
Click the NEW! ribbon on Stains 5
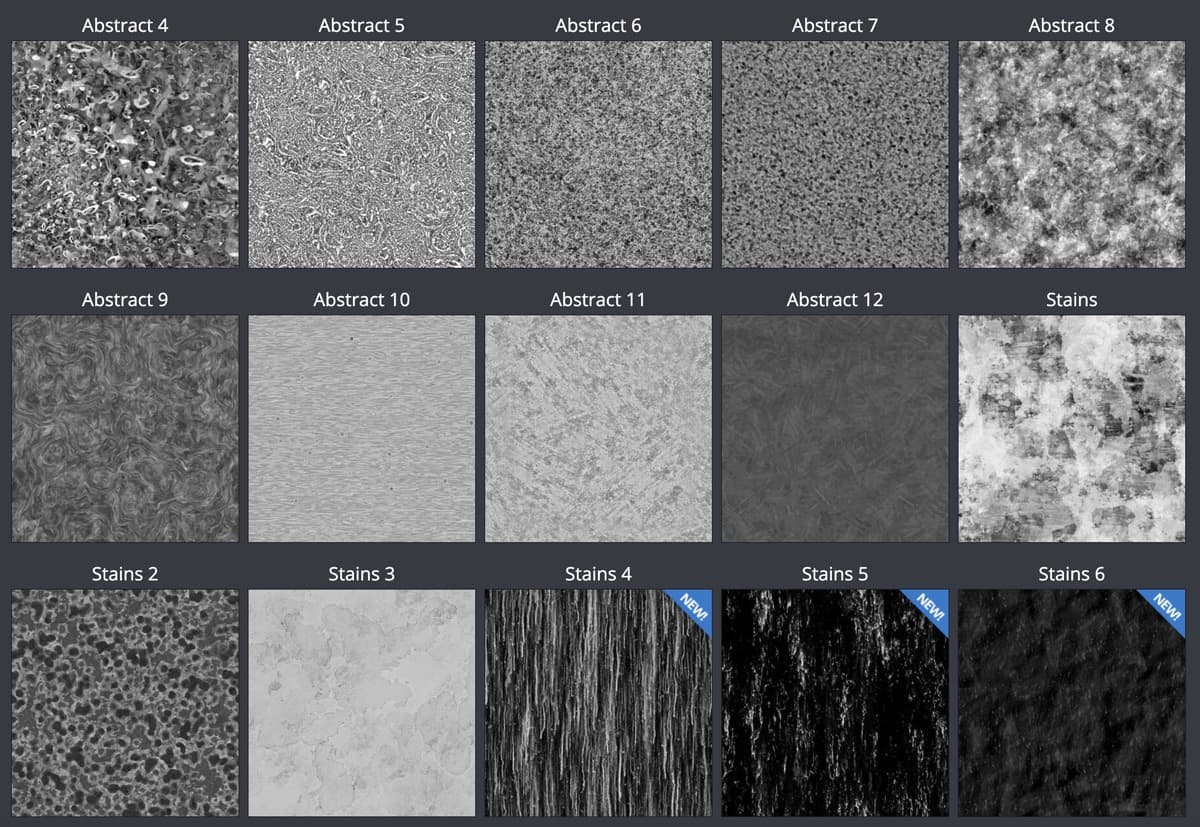pyautogui.click(x=930, y=608)
